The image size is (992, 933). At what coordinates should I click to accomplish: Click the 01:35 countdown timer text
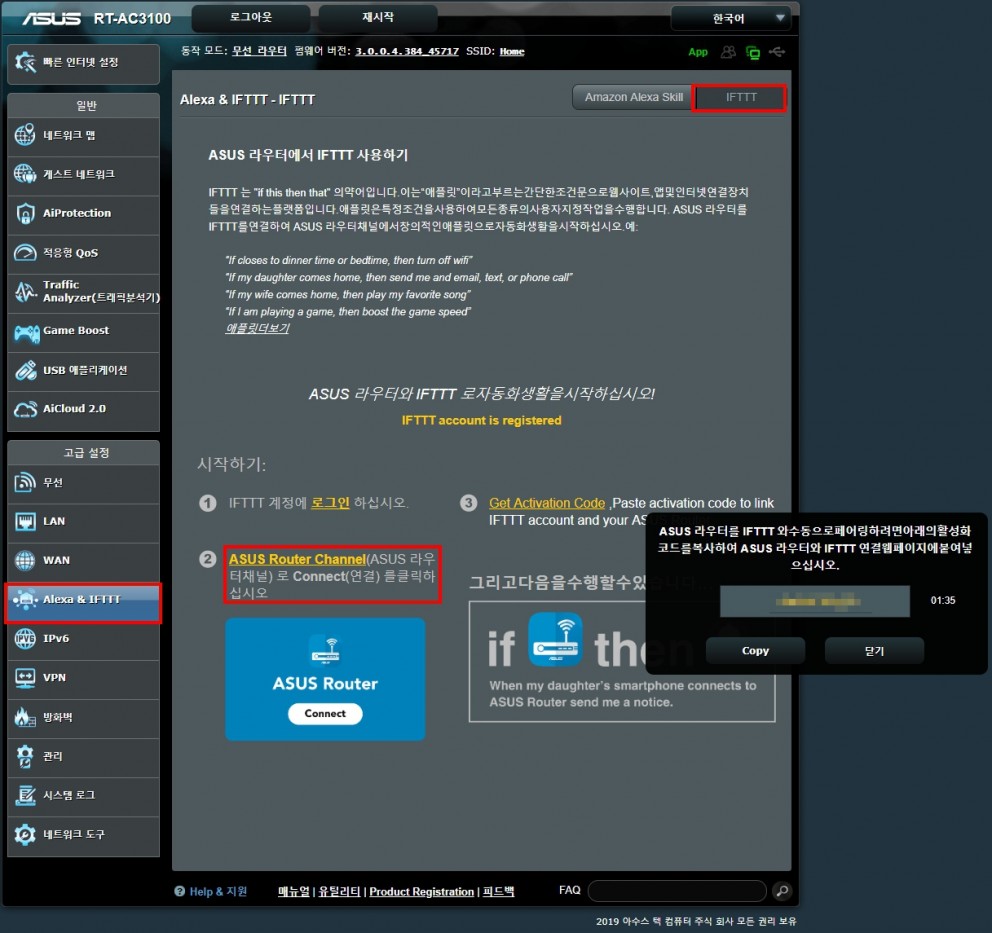point(943,600)
